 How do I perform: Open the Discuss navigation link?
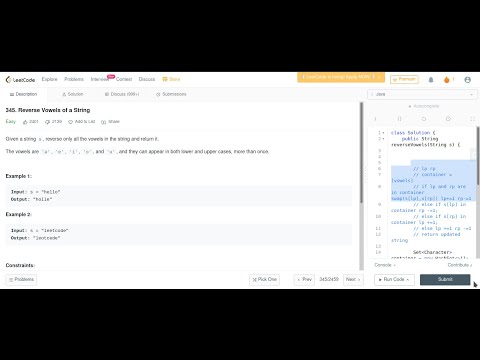(x=147, y=79)
